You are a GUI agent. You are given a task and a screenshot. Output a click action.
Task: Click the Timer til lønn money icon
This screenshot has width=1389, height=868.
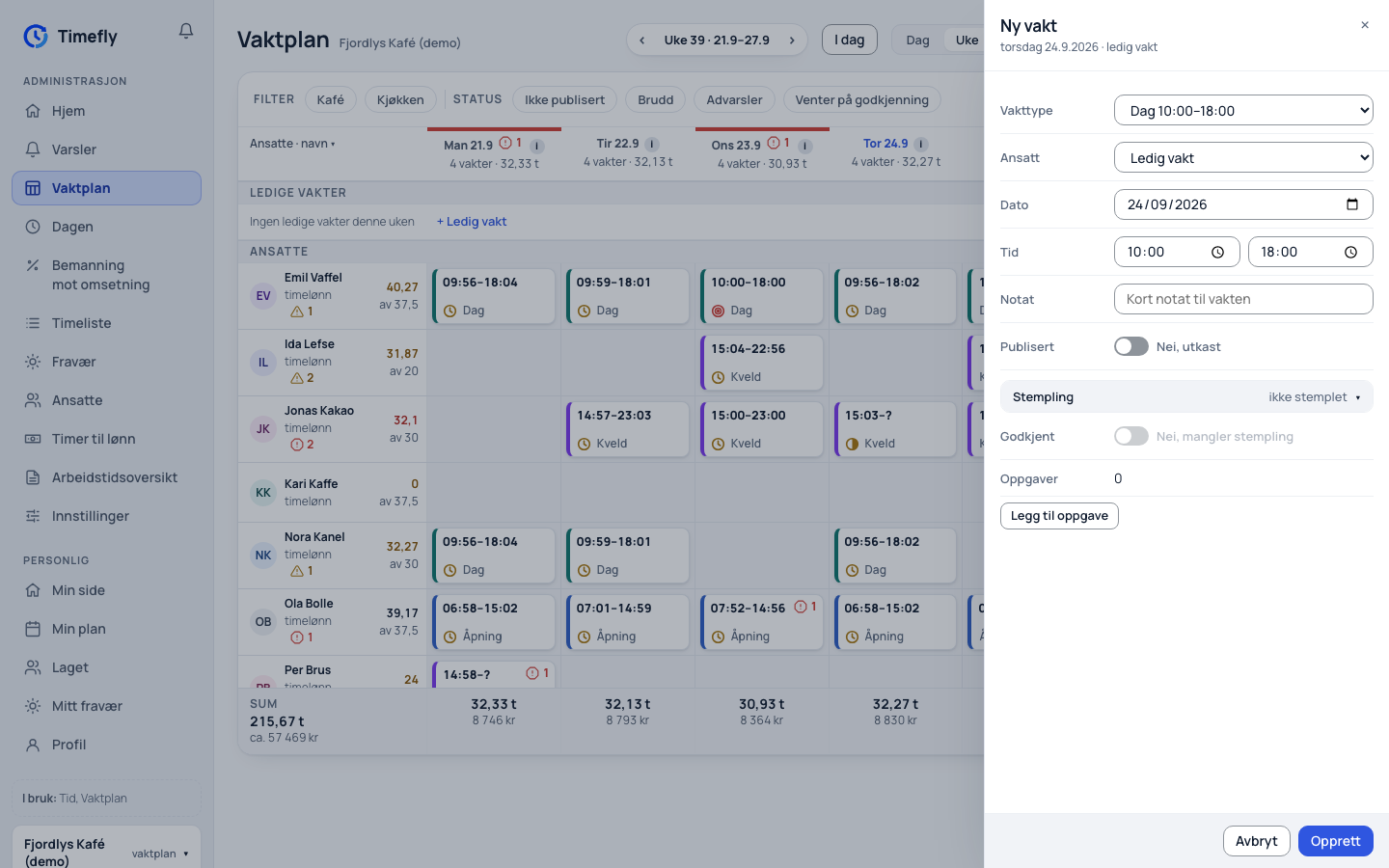click(x=33, y=439)
